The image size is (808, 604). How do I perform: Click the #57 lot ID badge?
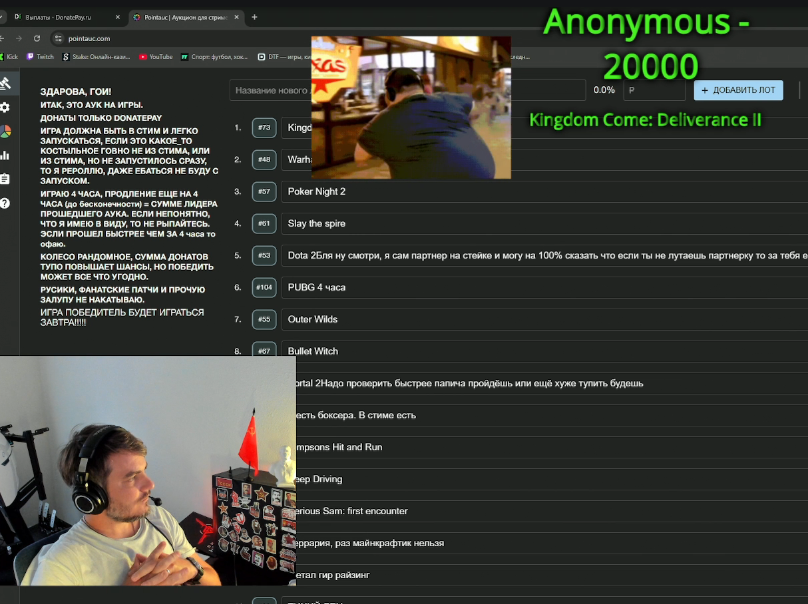(x=264, y=192)
